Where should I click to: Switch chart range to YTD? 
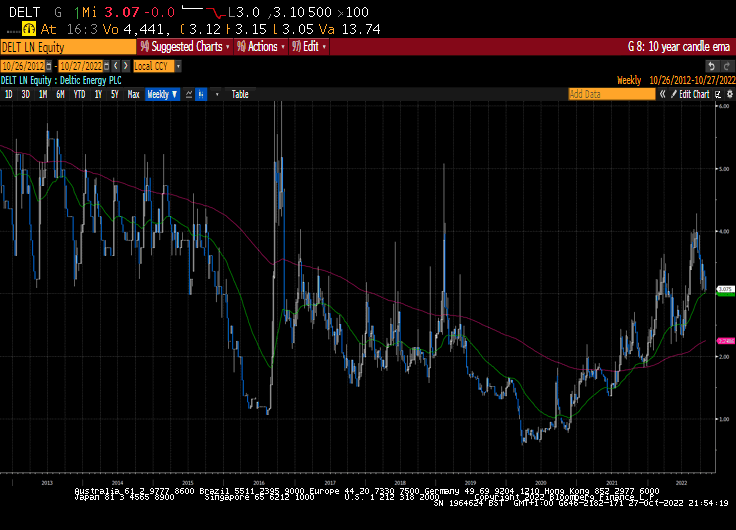pos(79,94)
